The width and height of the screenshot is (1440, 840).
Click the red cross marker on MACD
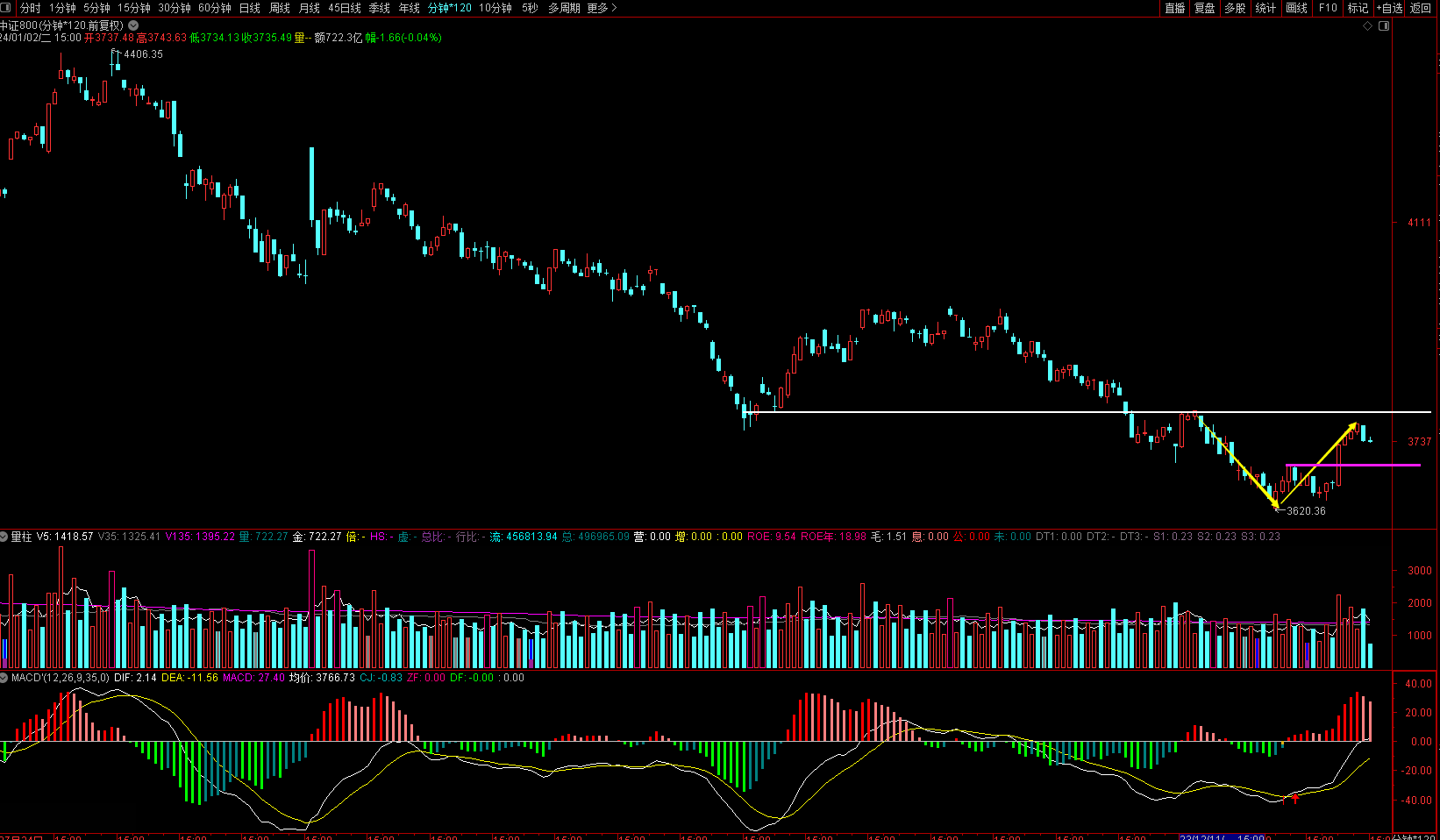pos(1295,798)
